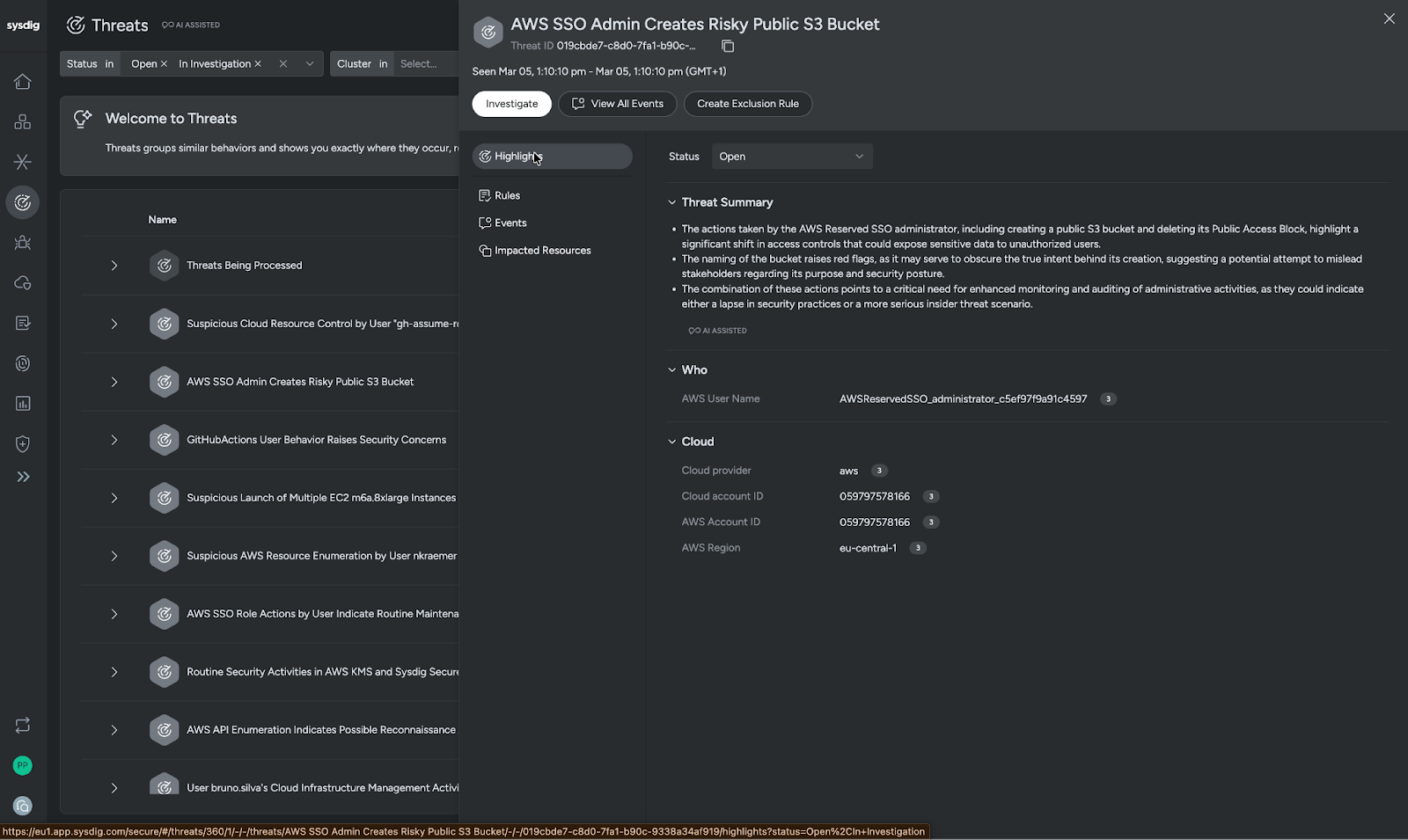Click Create Exclusion Rule button
1408x840 pixels.
pyautogui.click(x=748, y=104)
